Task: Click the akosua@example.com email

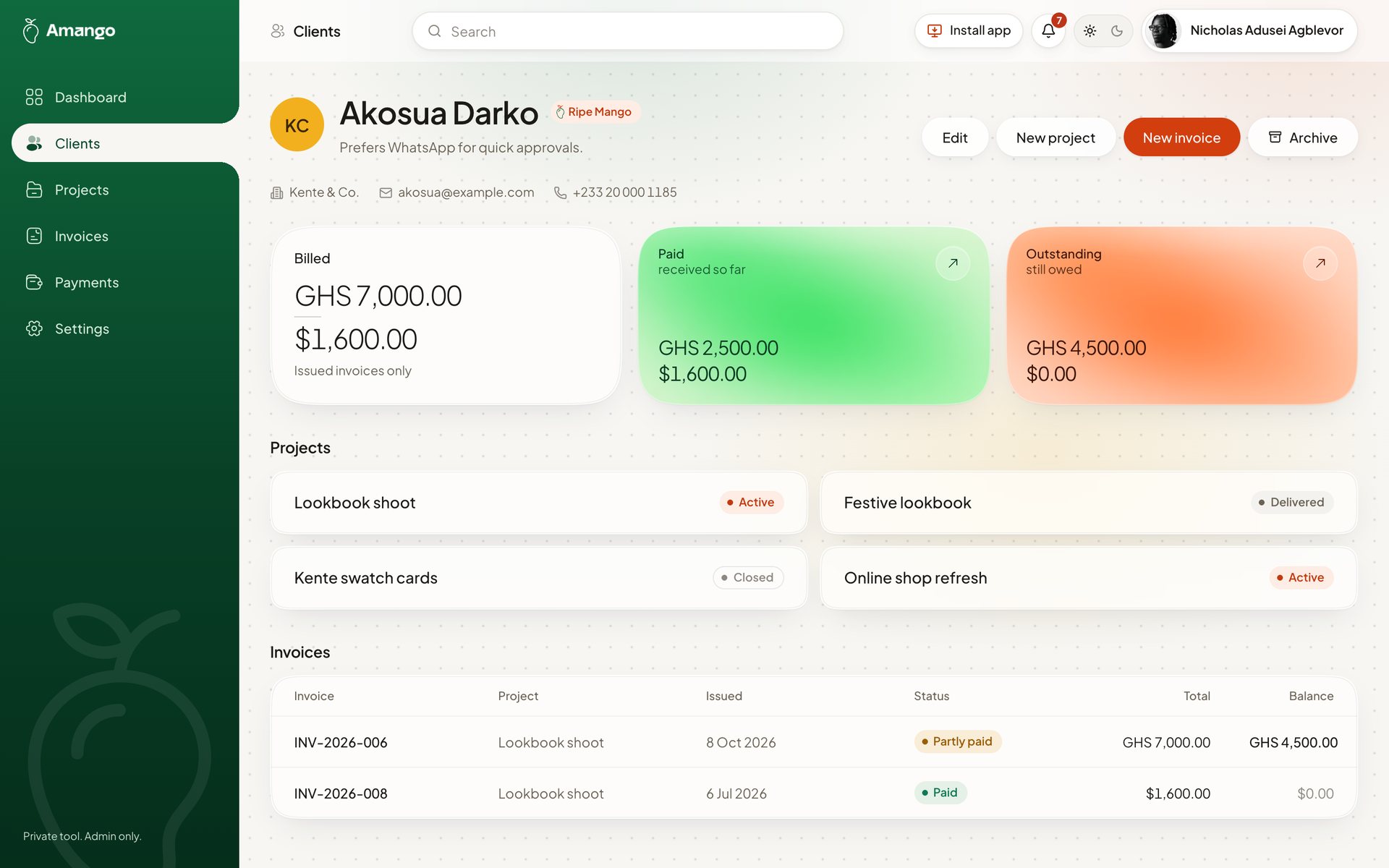Action: [x=466, y=192]
